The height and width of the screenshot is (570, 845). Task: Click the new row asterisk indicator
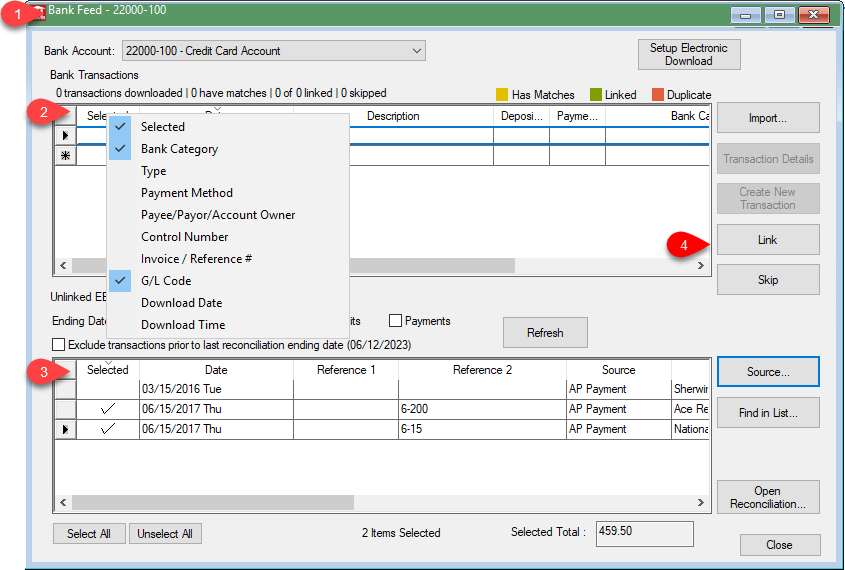pos(65,155)
